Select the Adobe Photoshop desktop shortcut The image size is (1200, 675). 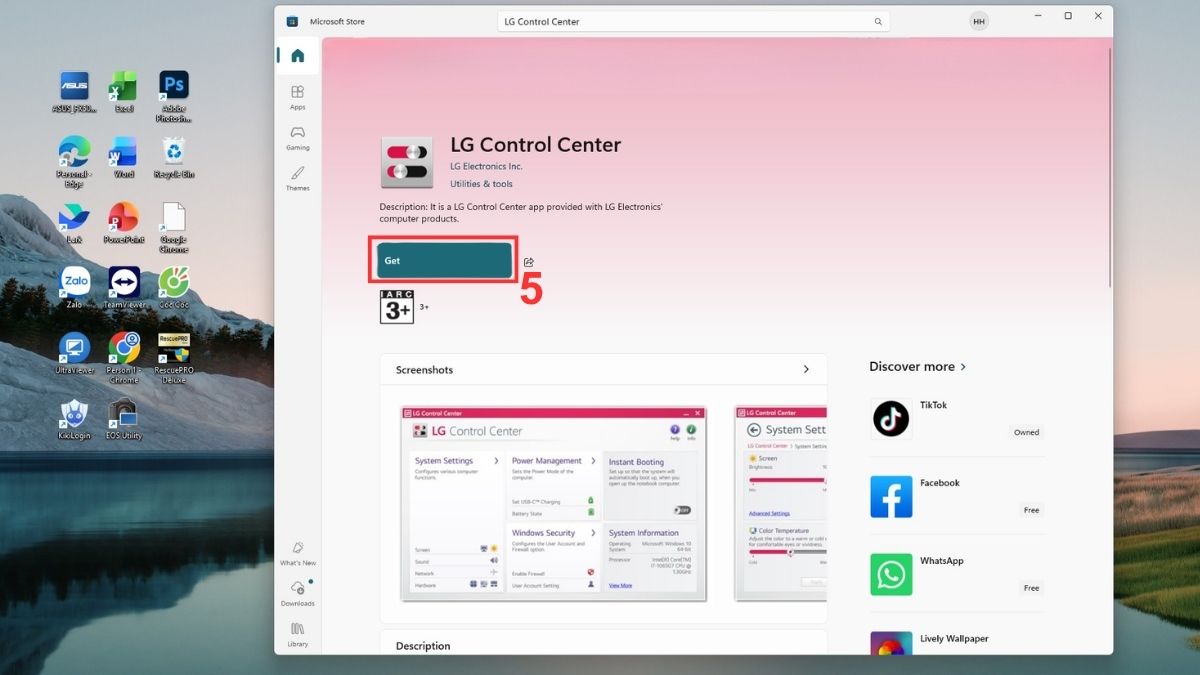tap(174, 97)
